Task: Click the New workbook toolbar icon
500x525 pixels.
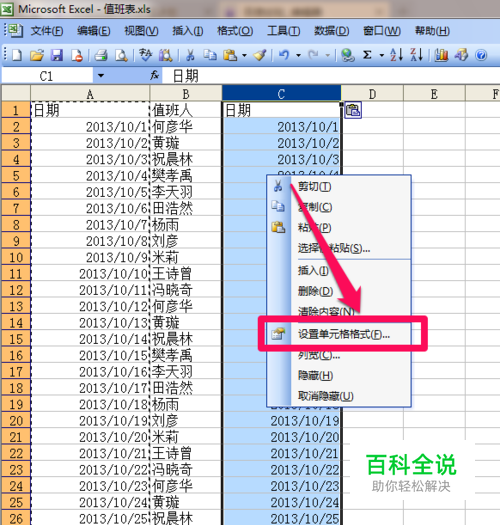Action: [17, 55]
